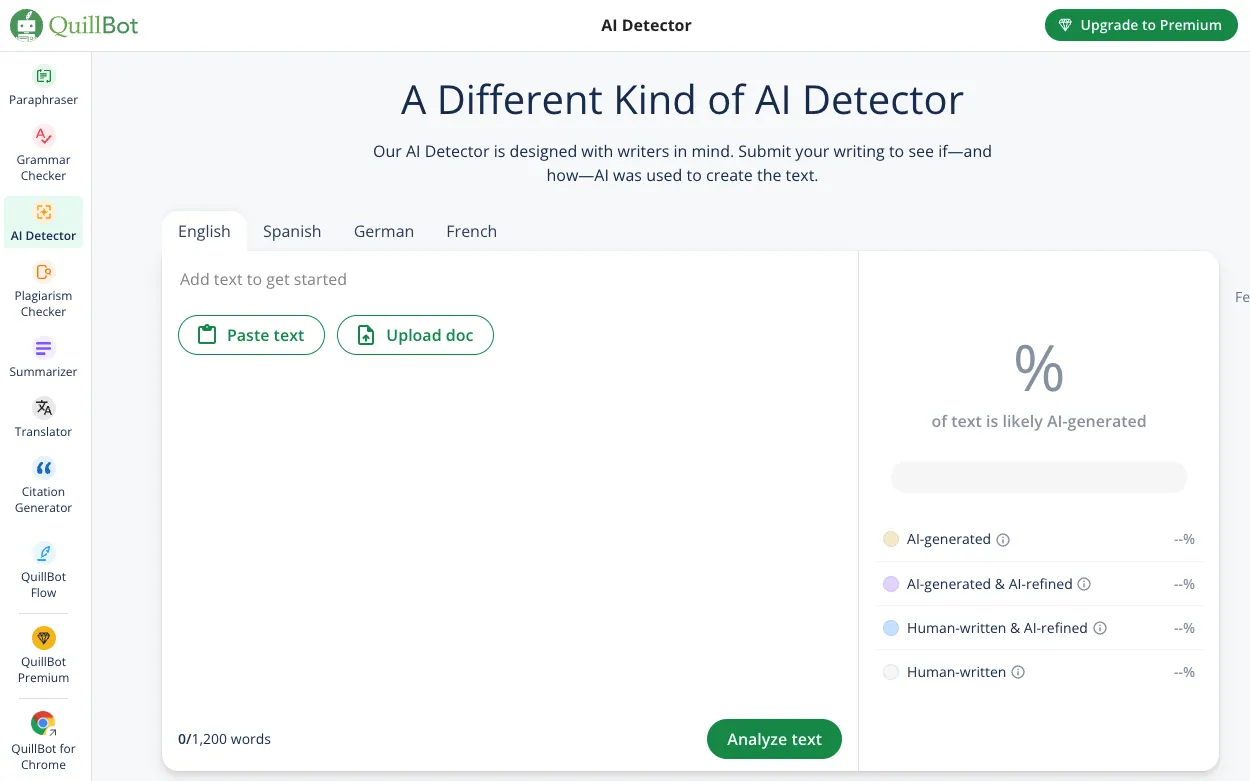Click the AI Detector page title

coord(646,25)
